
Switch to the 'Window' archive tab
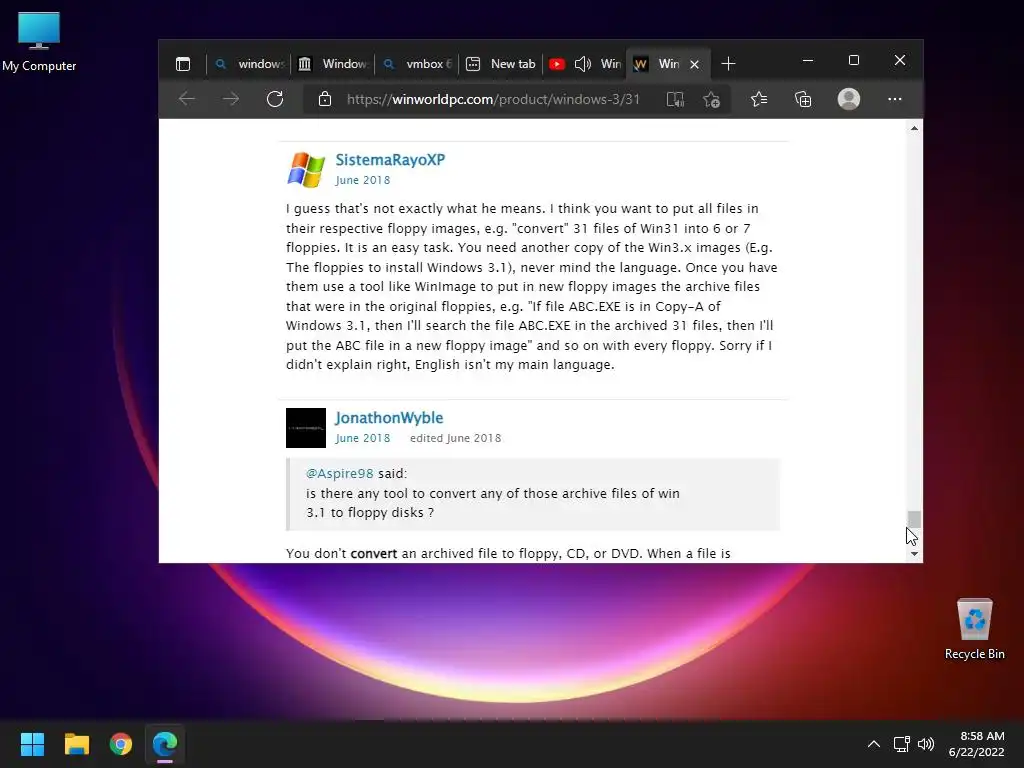point(332,64)
